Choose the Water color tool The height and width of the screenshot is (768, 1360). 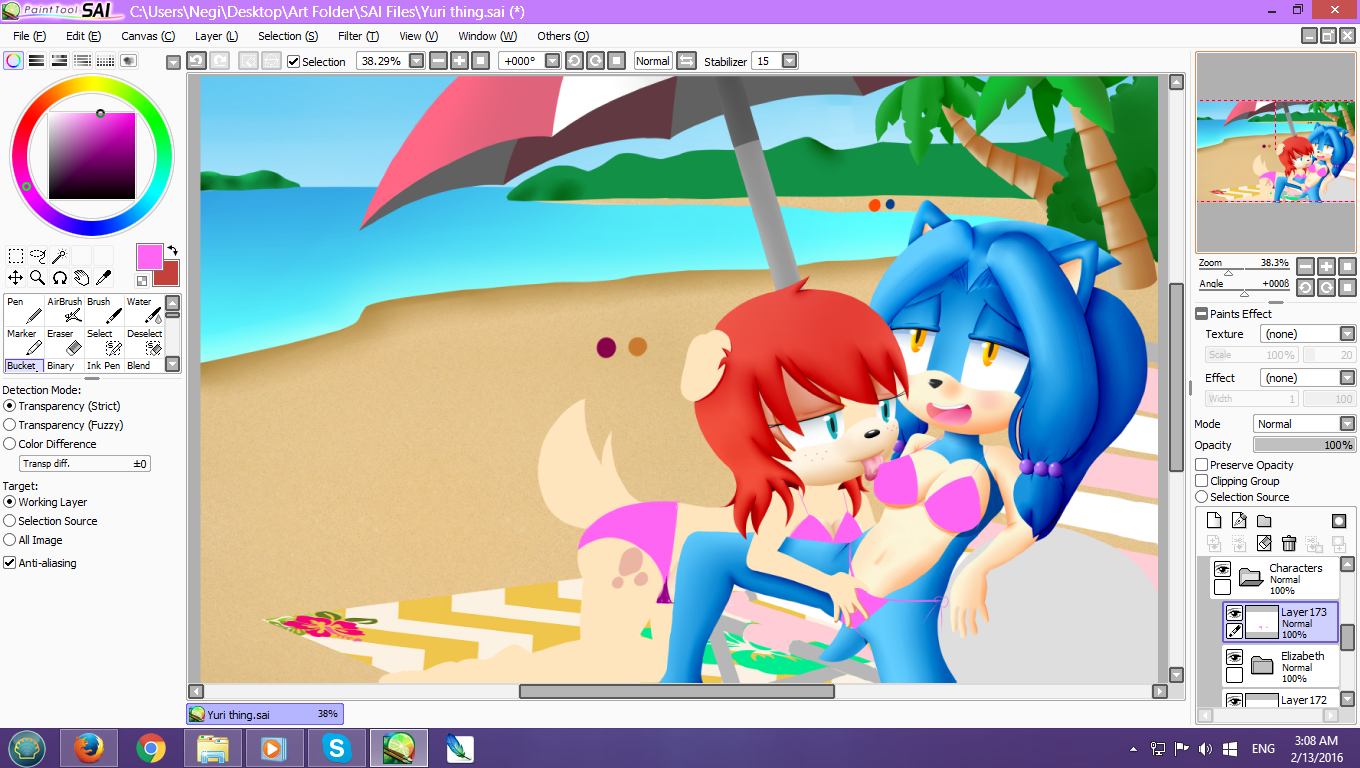[144, 311]
